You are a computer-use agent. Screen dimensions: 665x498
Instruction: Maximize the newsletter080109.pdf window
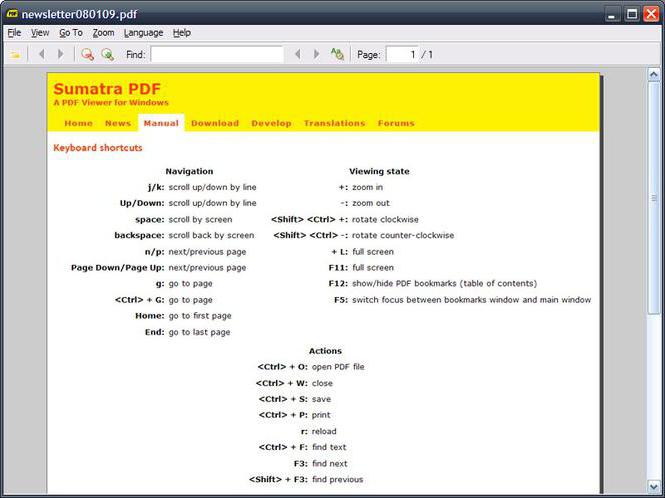click(632, 14)
